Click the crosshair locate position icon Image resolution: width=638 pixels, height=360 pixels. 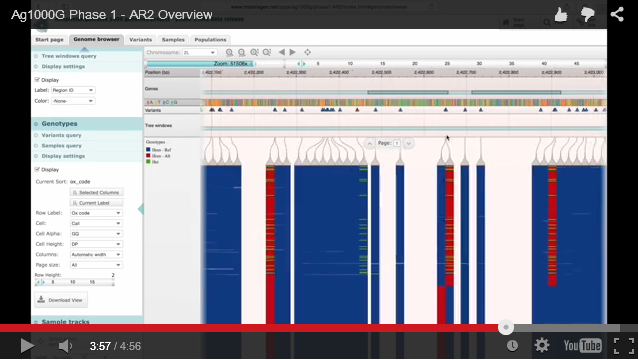pos(308,52)
